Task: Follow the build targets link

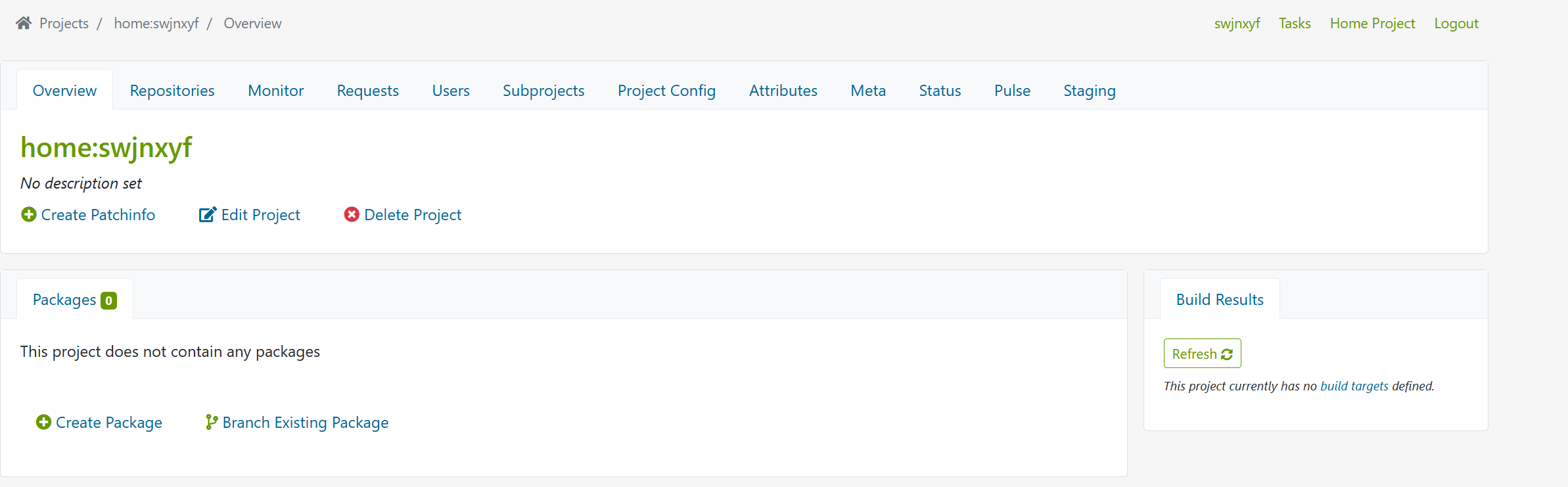Action: click(x=1354, y=386)
